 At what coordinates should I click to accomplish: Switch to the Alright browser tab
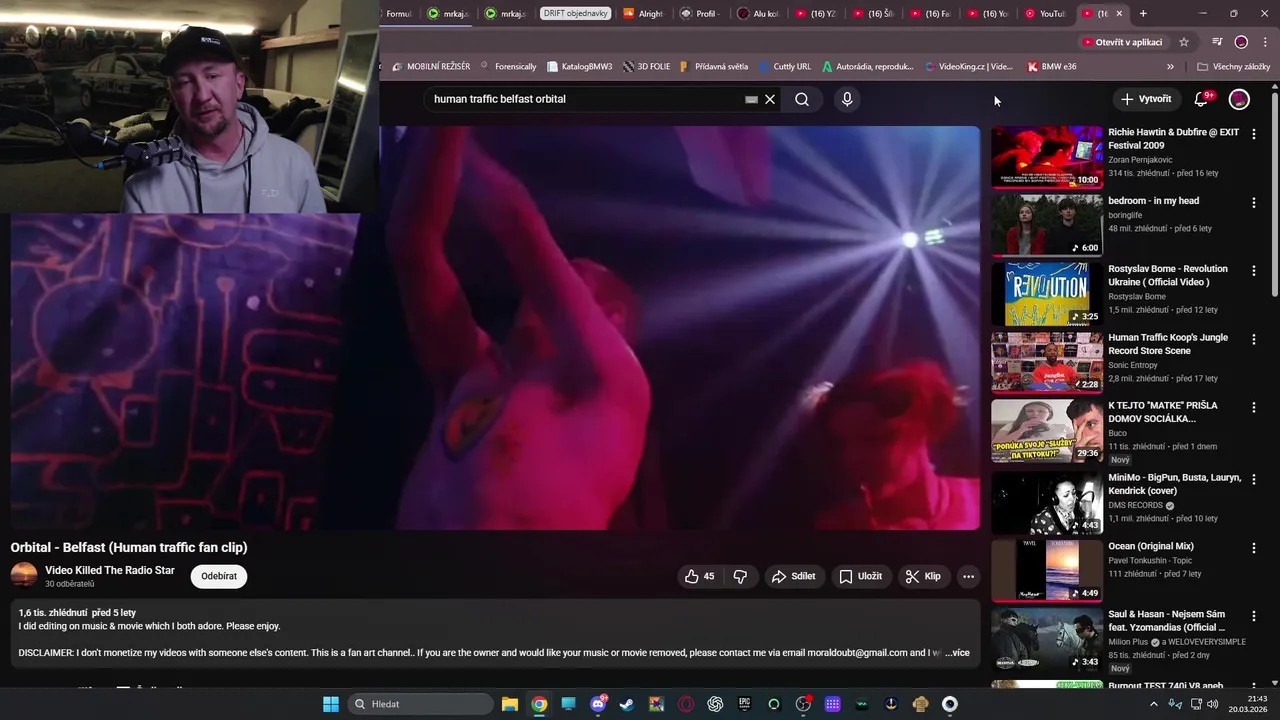point(643,13)
